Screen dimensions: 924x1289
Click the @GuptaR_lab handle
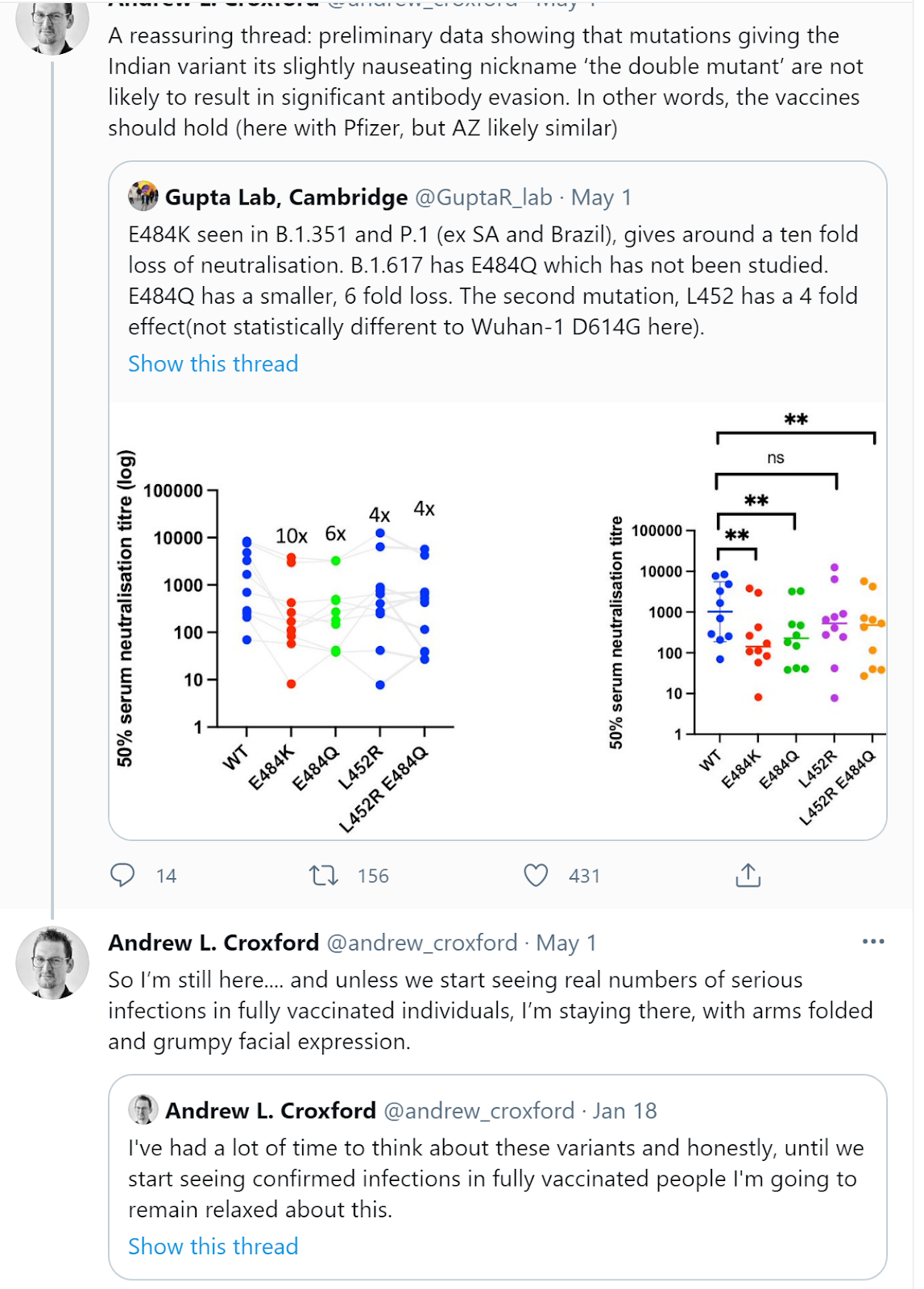483,197
